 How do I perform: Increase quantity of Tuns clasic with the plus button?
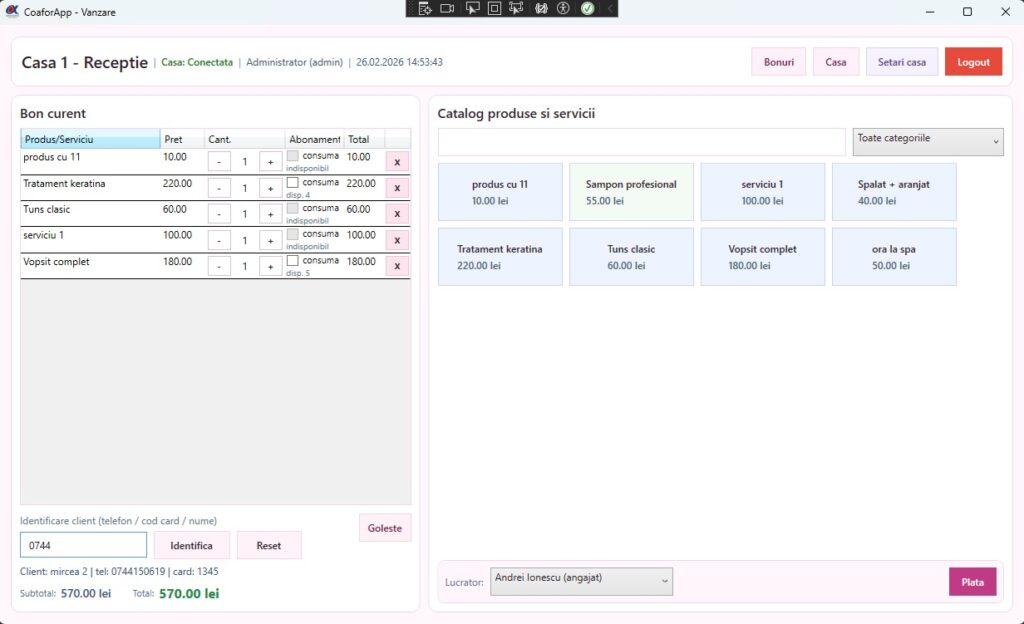tap(270, 214)
